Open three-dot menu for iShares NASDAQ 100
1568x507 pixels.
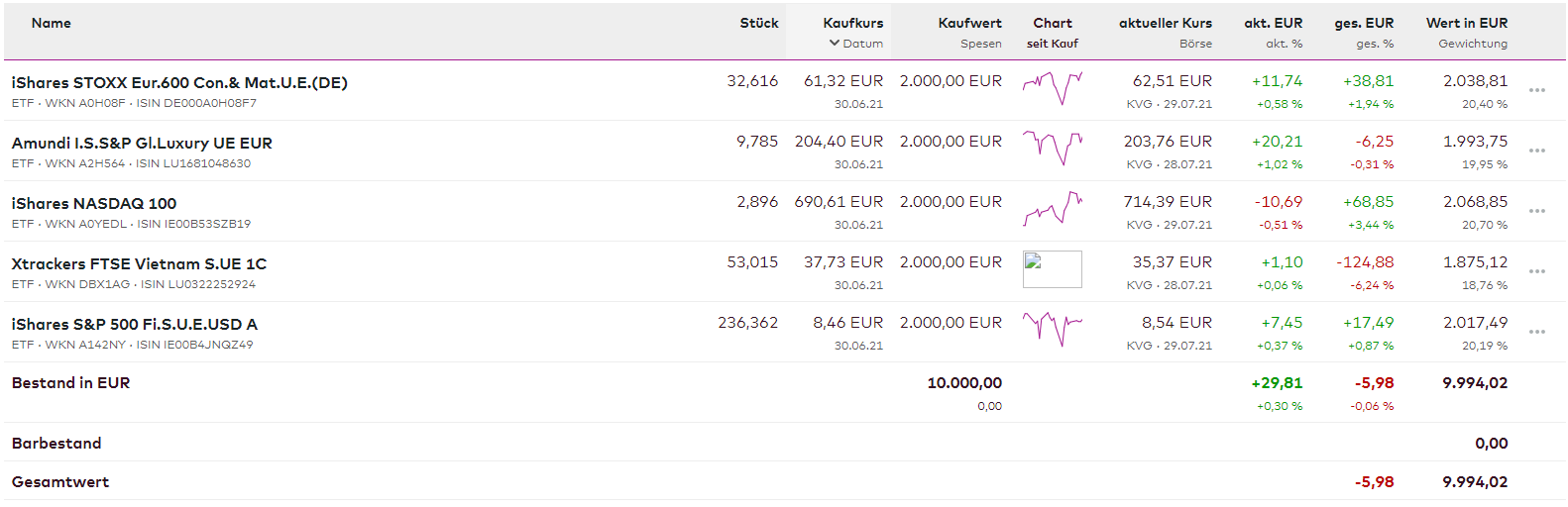(1537, 211)
